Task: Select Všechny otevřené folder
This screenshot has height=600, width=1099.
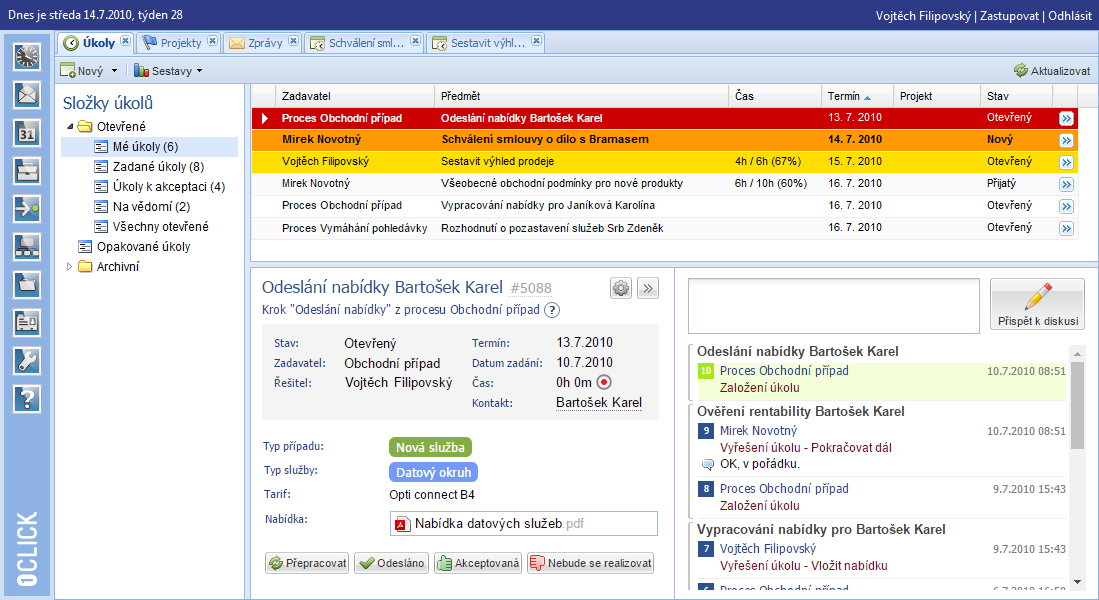Action: (x=161, y=226)
